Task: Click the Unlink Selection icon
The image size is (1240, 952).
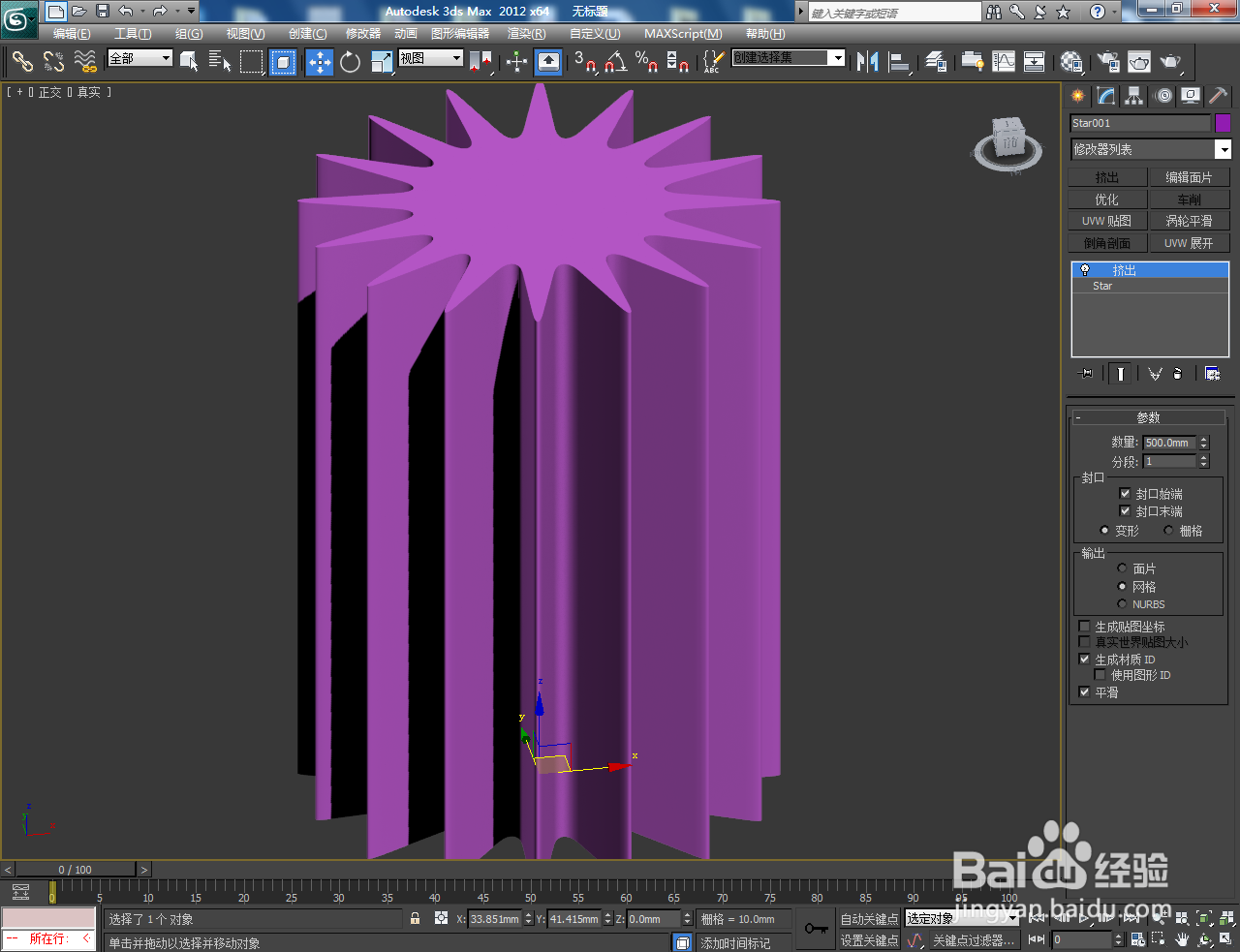Action: (x=54, y=61)
